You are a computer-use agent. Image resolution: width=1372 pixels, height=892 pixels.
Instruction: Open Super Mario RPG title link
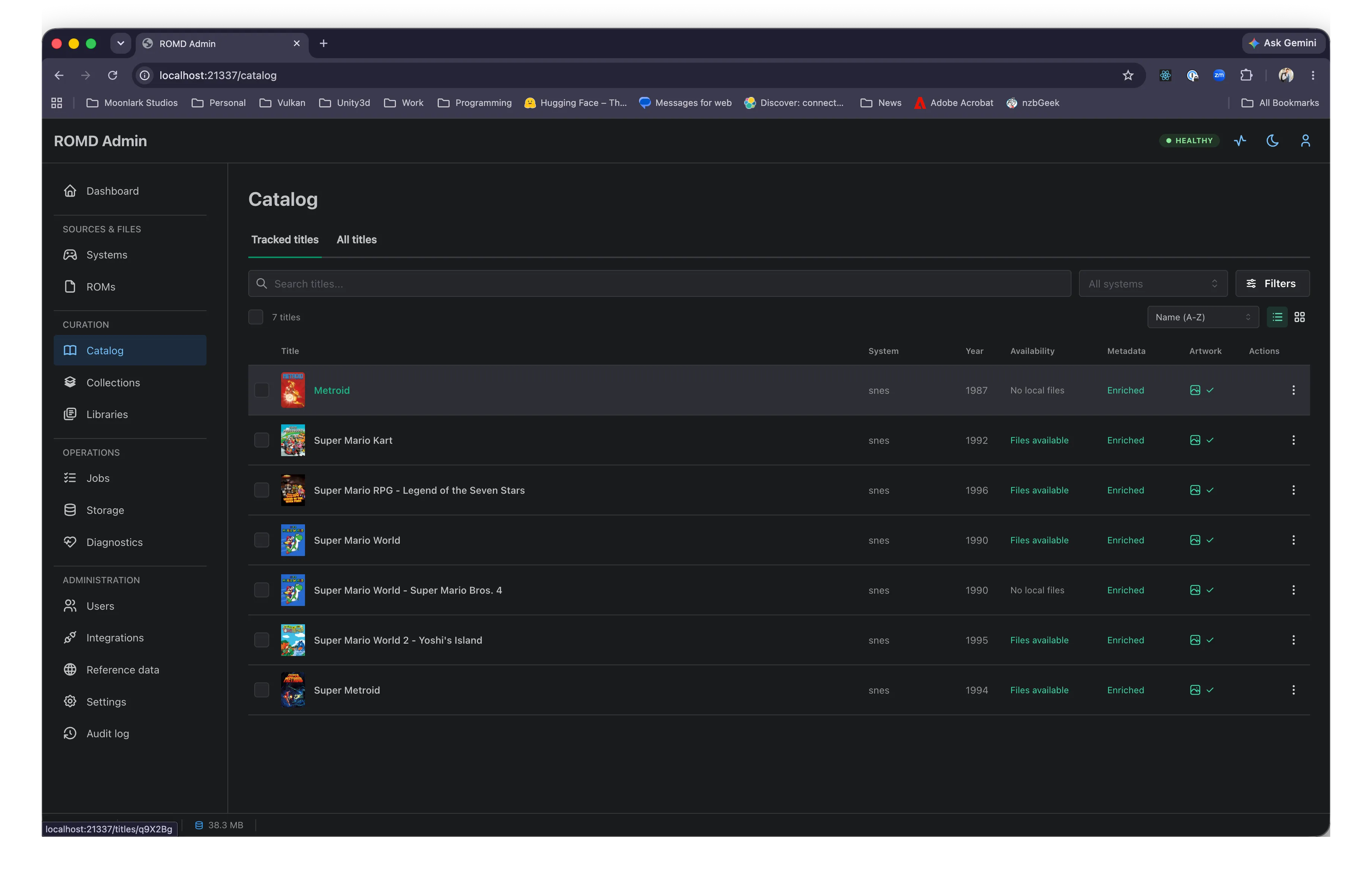(x=419, y=490)
